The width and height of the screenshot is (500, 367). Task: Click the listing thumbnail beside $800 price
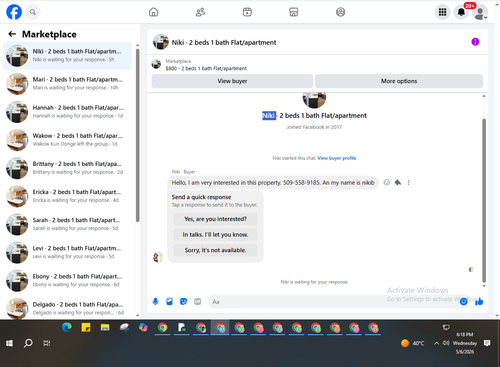(x=156, y=64)
